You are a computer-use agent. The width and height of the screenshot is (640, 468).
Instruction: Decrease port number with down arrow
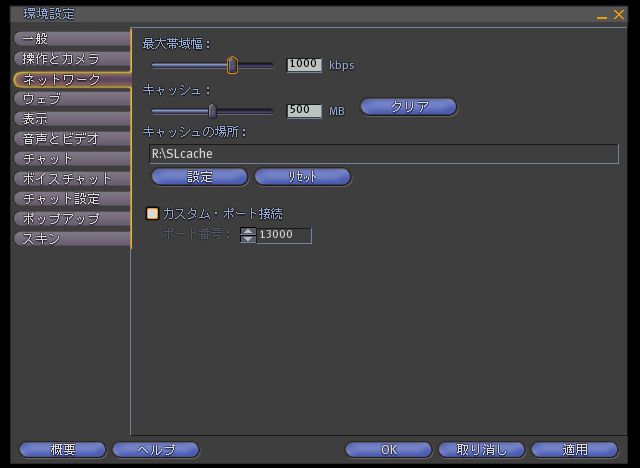(x=248, y=239)
